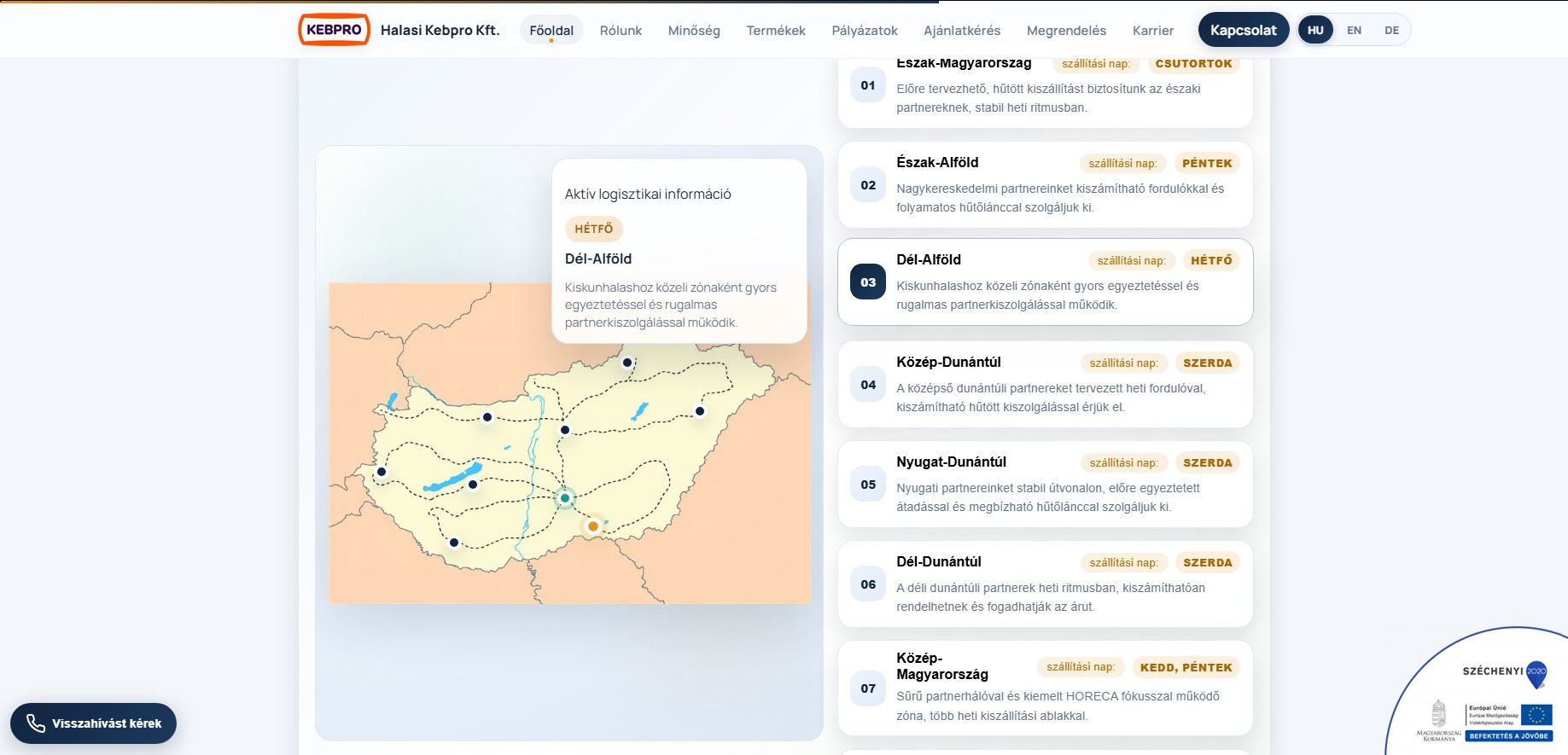
Task: Click the westernmost map marker
Action: click(x=382, y=472)
